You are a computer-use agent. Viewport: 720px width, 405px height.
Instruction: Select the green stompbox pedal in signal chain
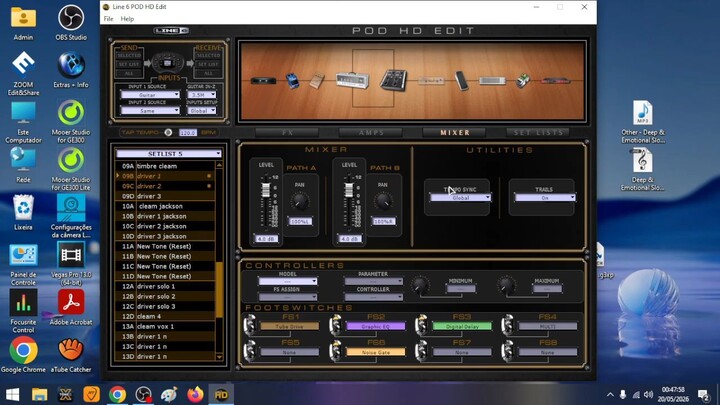point(523,80)
